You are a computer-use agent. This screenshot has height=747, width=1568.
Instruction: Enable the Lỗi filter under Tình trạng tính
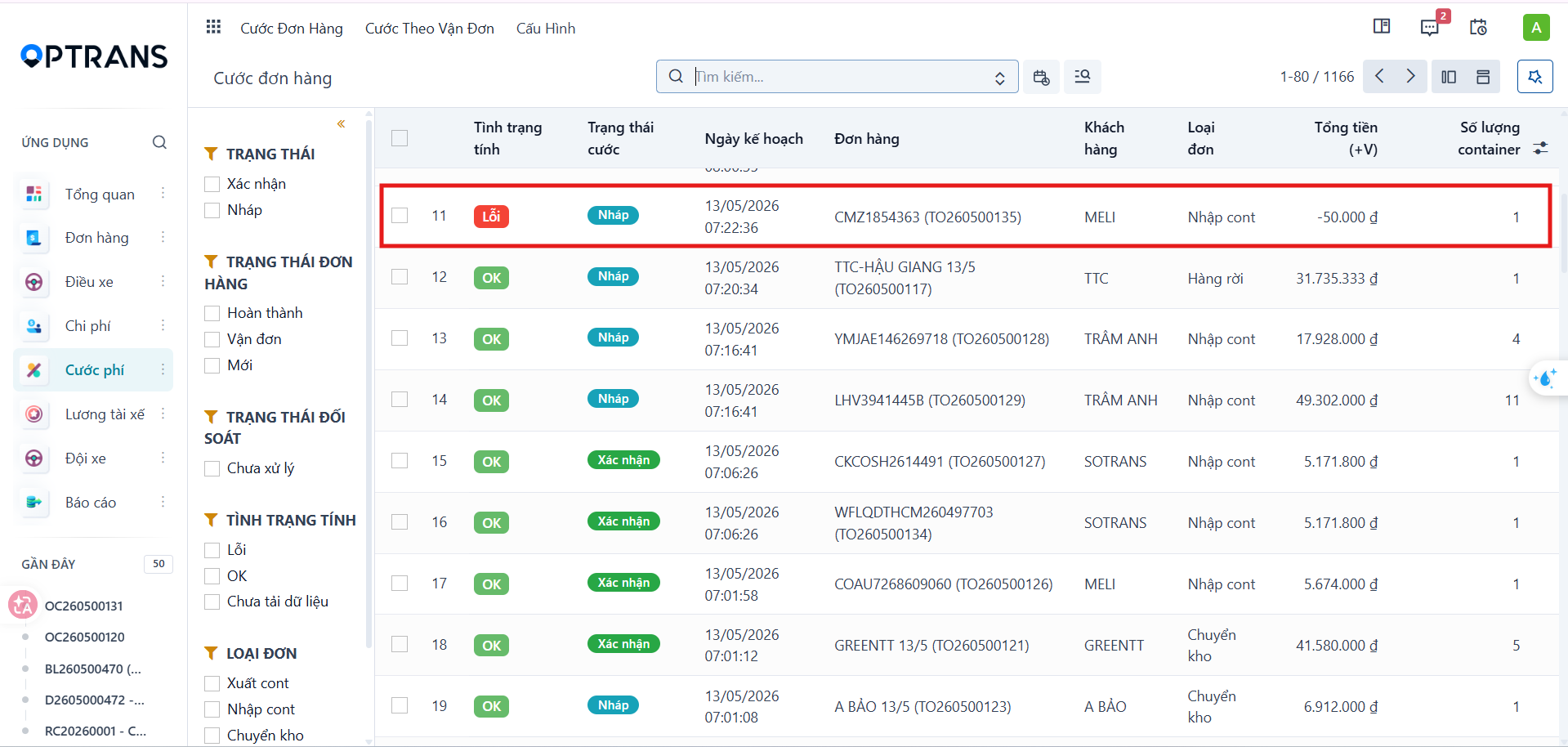[212, 550]
